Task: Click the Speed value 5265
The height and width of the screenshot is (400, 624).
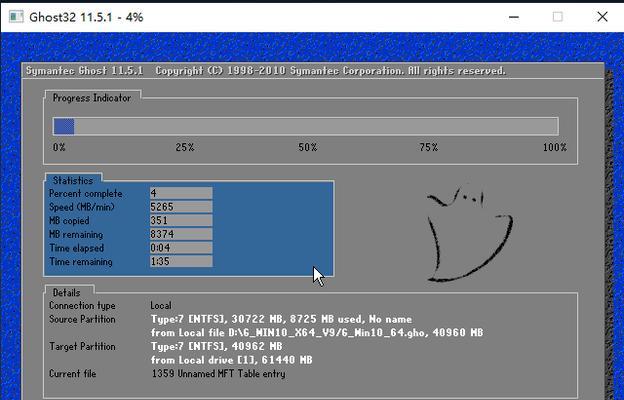Action: pyautogui.click(x=181, y=207)
